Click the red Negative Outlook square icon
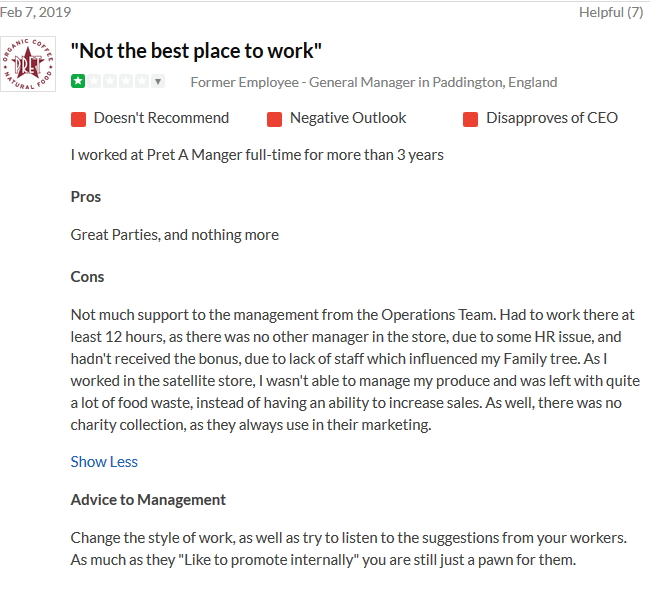 pos(275,119)
